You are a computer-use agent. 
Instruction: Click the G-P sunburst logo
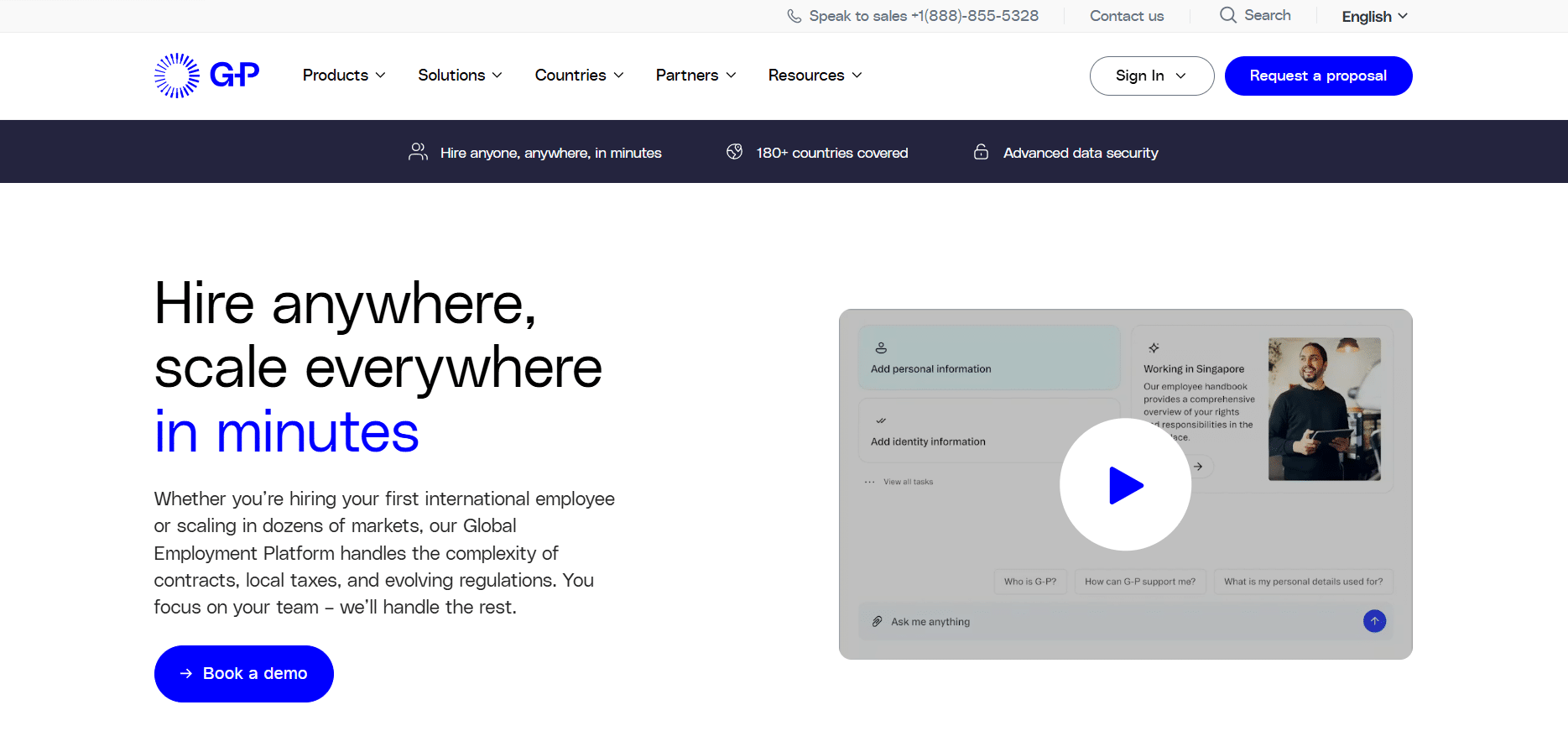[x=206, y=76]
